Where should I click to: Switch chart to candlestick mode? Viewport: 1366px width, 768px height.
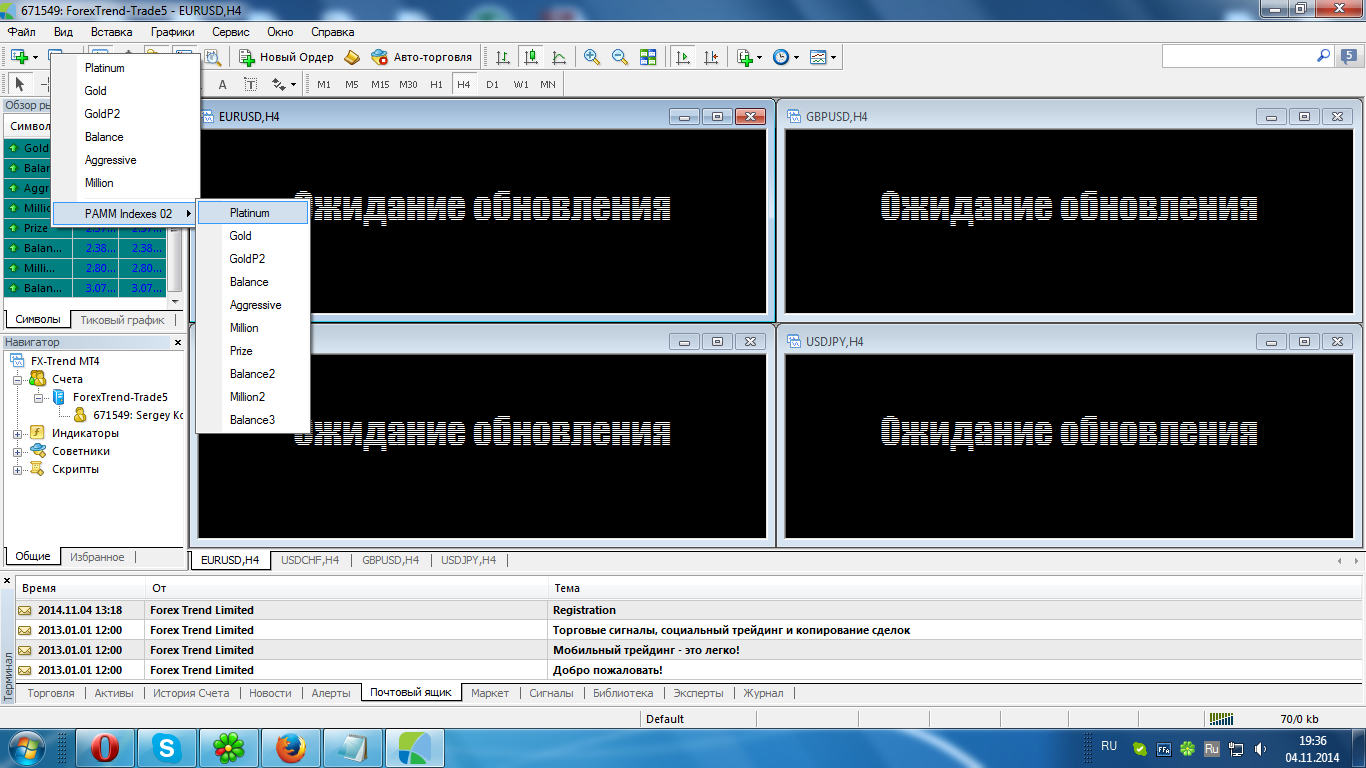tap(531, 57)
